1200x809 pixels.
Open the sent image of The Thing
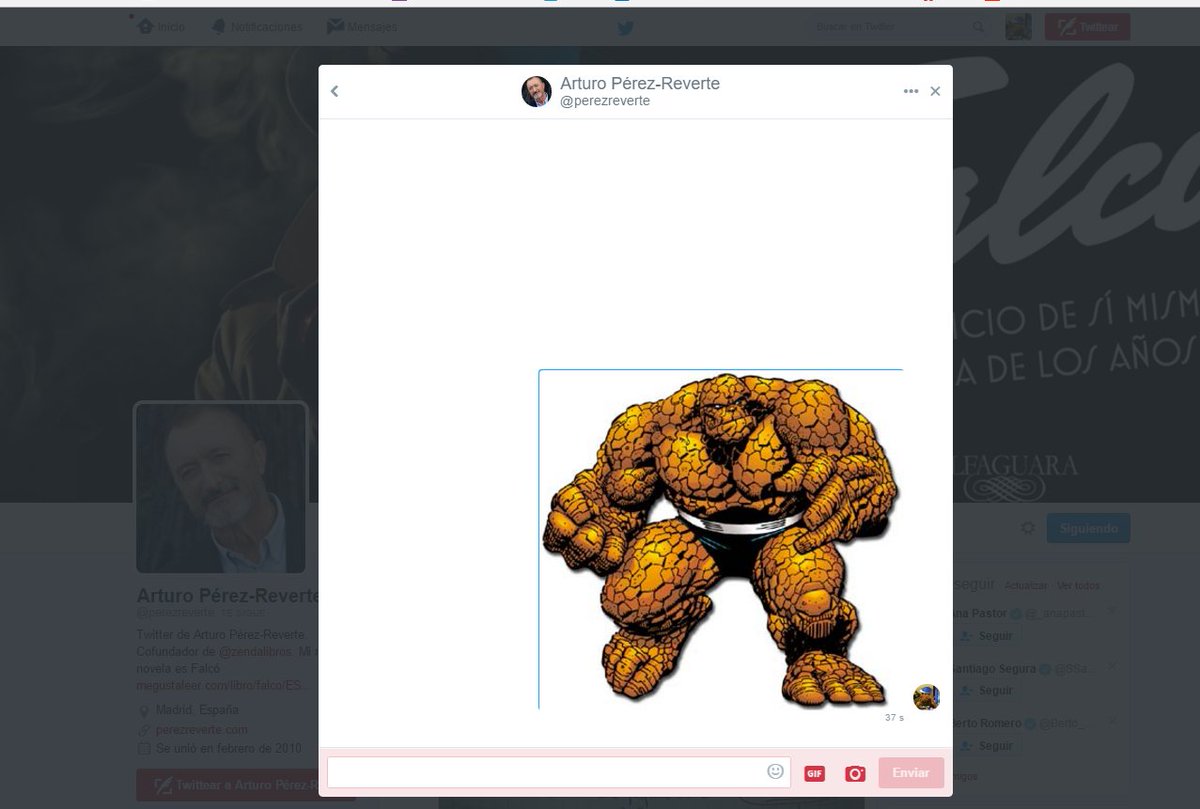point(721,539)
